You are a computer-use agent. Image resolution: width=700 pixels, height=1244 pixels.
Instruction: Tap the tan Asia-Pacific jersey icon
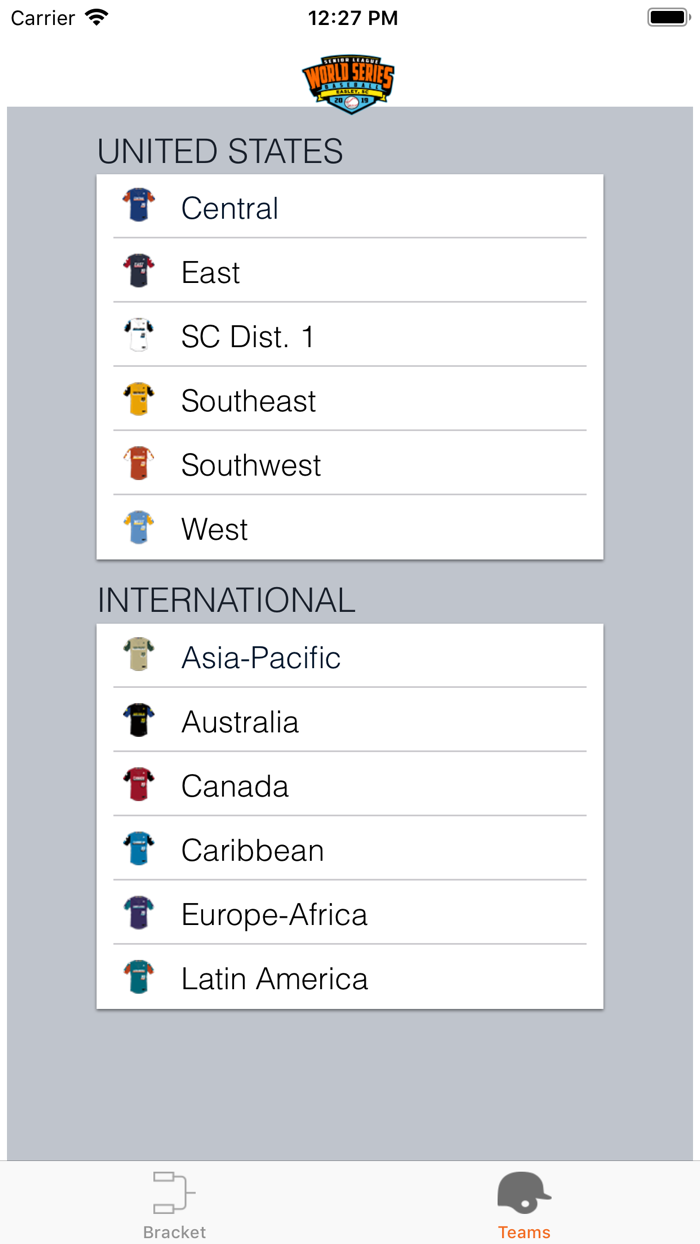click(139, 656)
